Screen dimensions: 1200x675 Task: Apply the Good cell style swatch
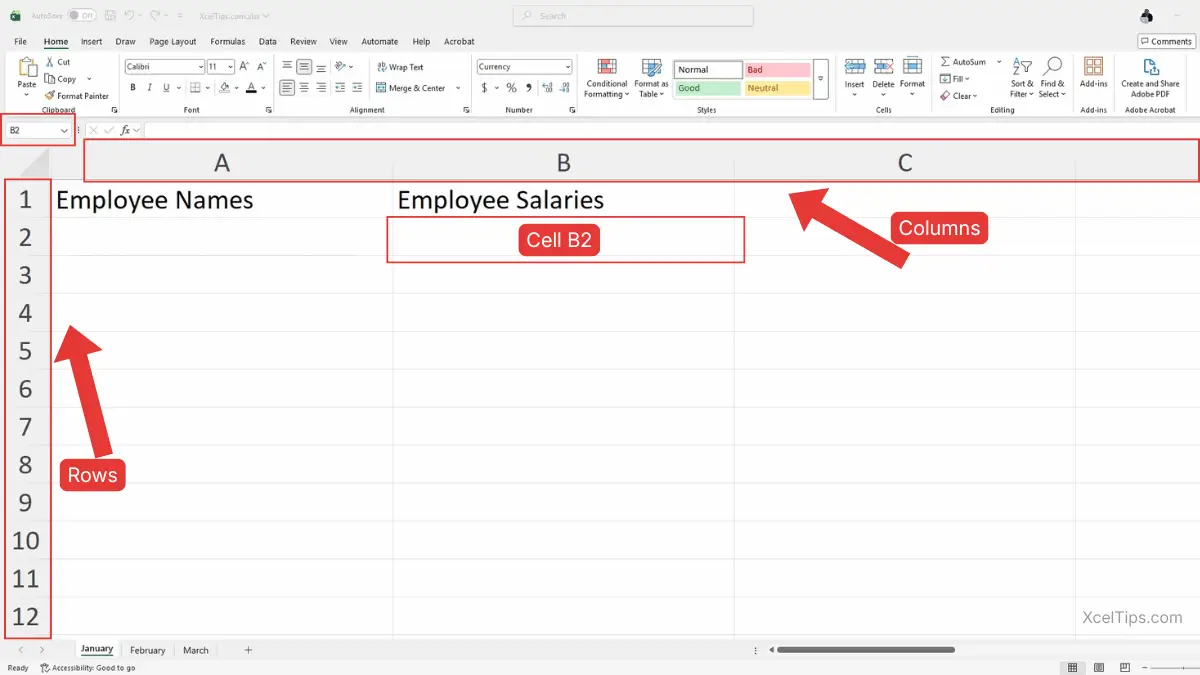[707, 88]
